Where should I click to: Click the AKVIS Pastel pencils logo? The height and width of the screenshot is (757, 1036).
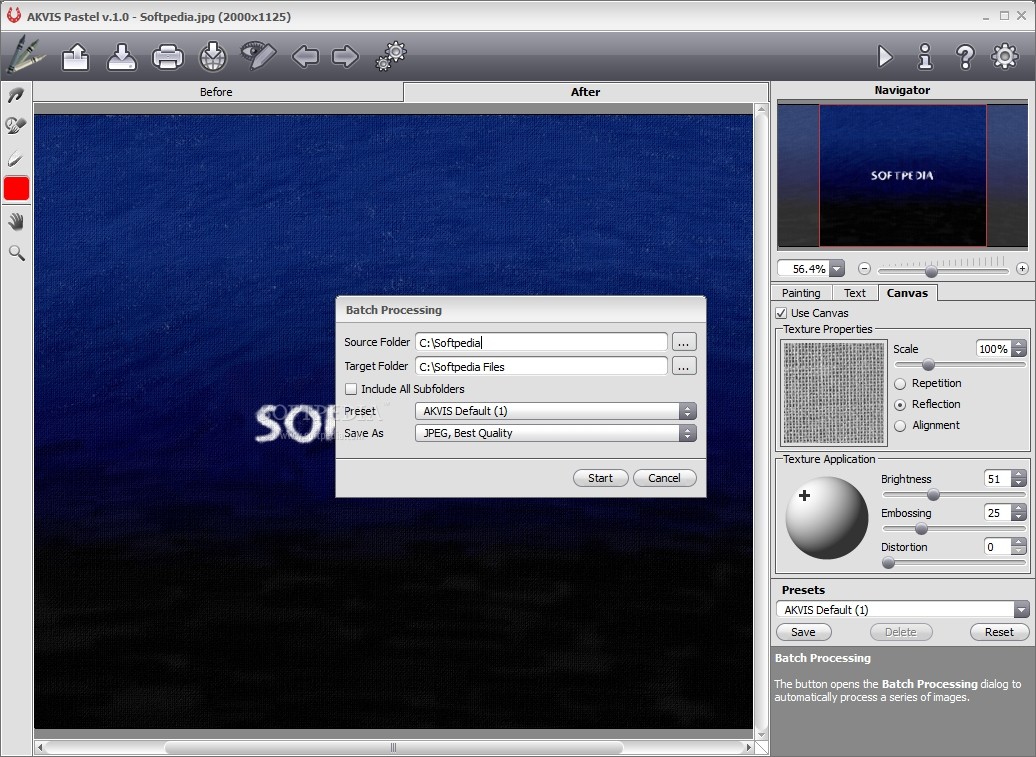(25, 55)
